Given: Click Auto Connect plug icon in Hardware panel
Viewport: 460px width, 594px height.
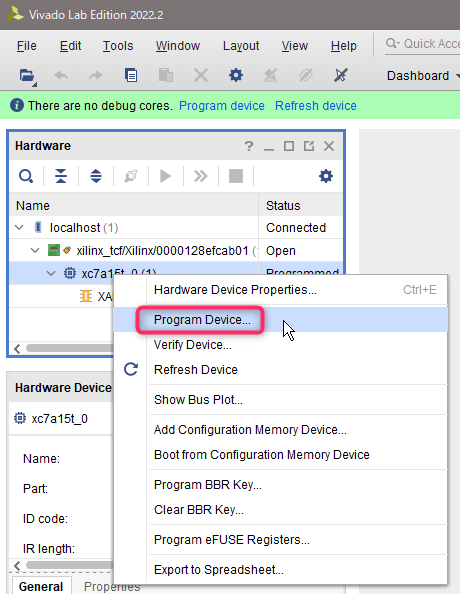Looking at the screenshot, I should tap(131, 176).
